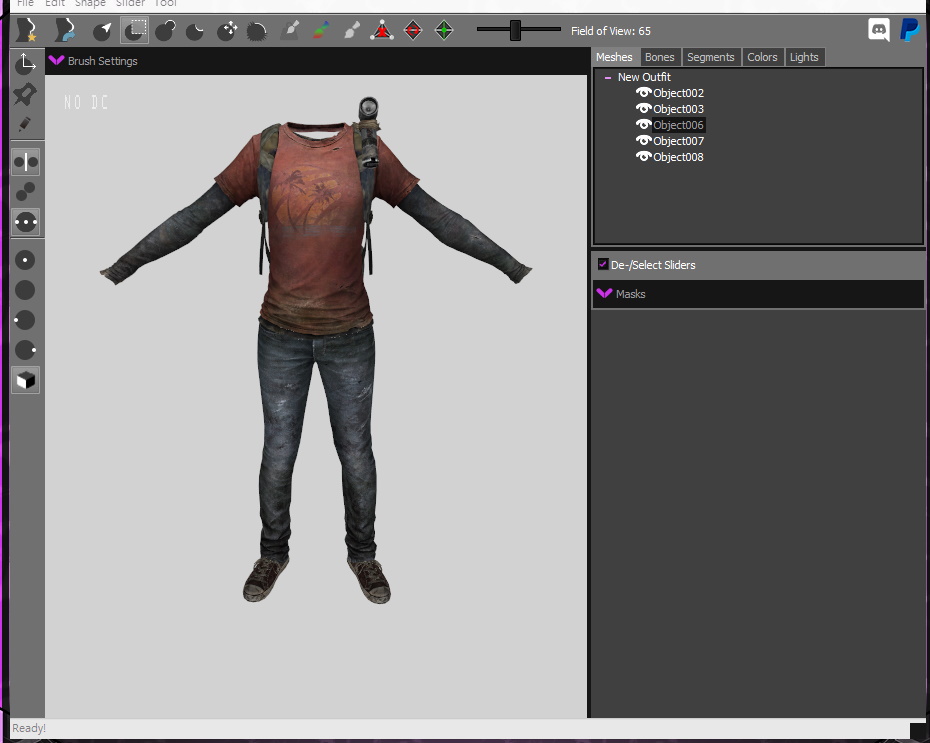Select Object002 mesh in tree
Viewport: 930px width, 743px height.
coord(679,93)
